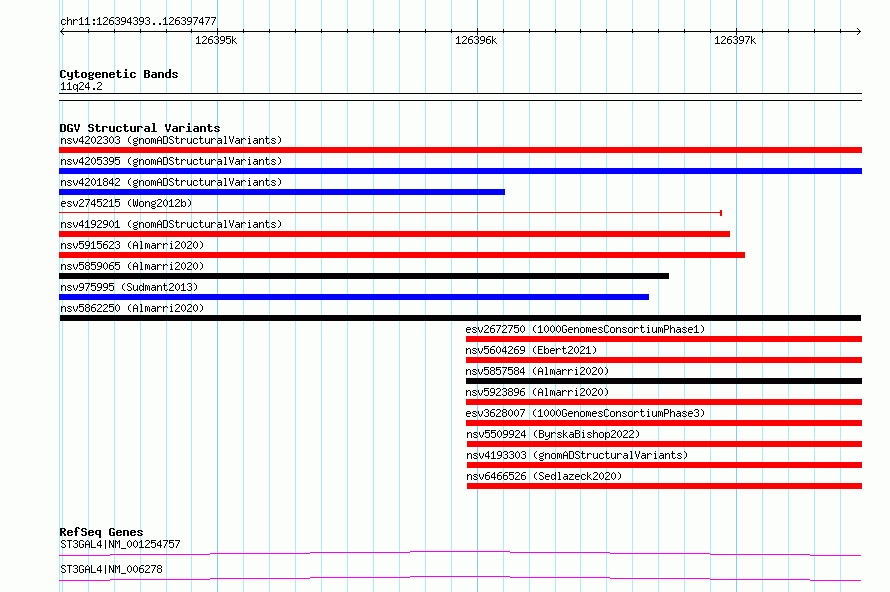890x592 pixels.
Task: Click the nsv5509924 ByrskaBishop2022 red bar
Action: 664,444
